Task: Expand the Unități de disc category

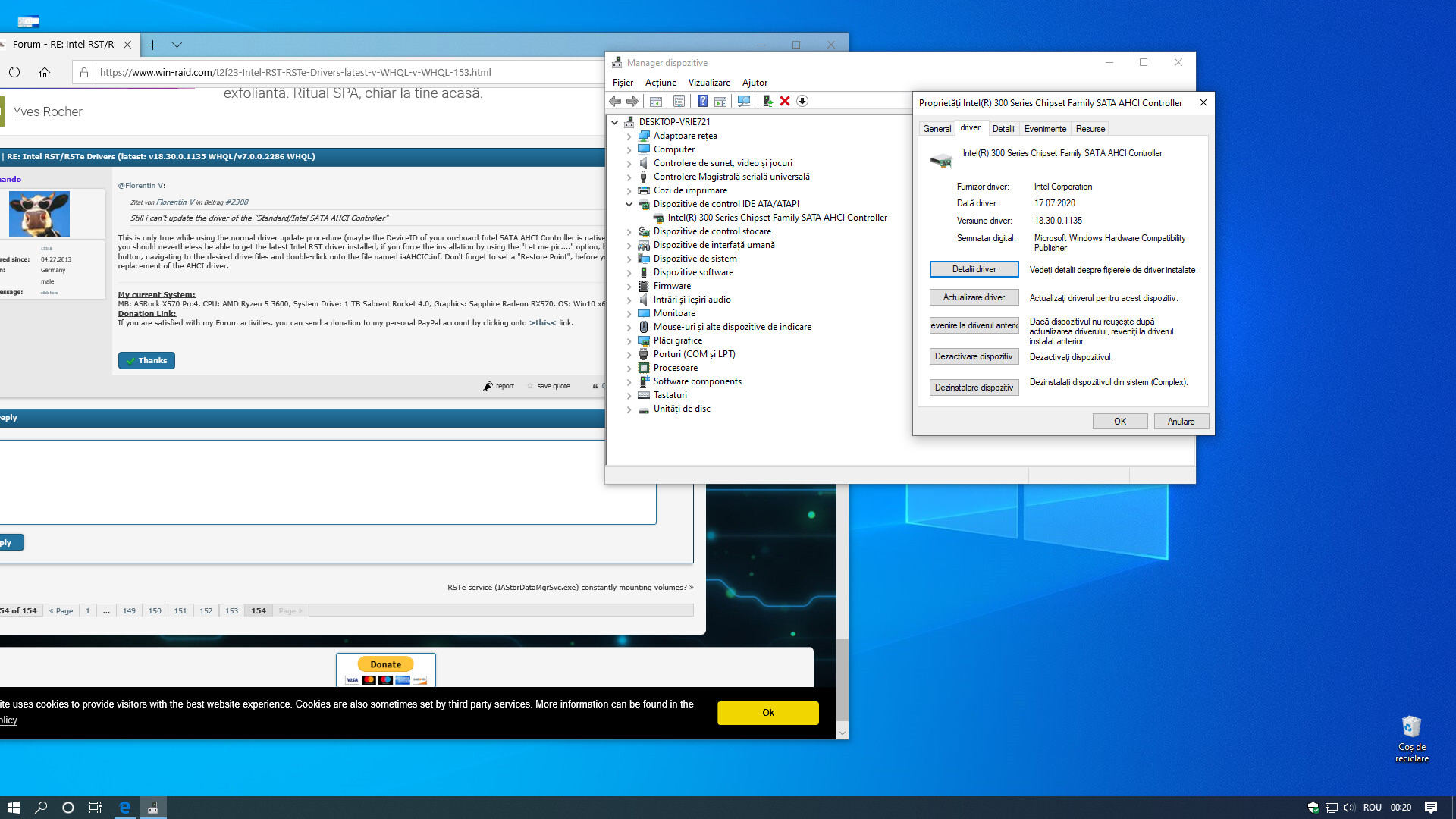Action: 629,409
